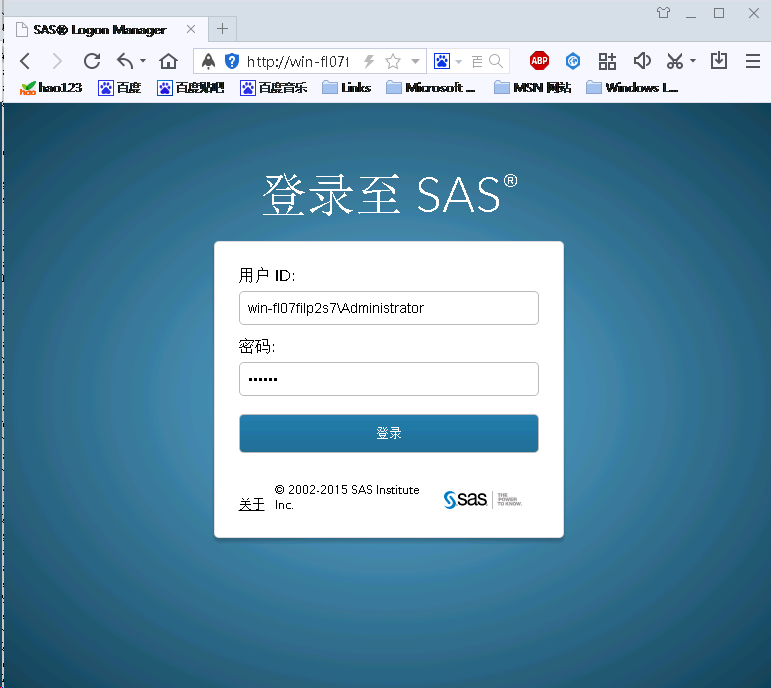Open the browser hamburger menu
This screenshot has width=771, height=688.
pyautogui.click(x=753, y=61)
